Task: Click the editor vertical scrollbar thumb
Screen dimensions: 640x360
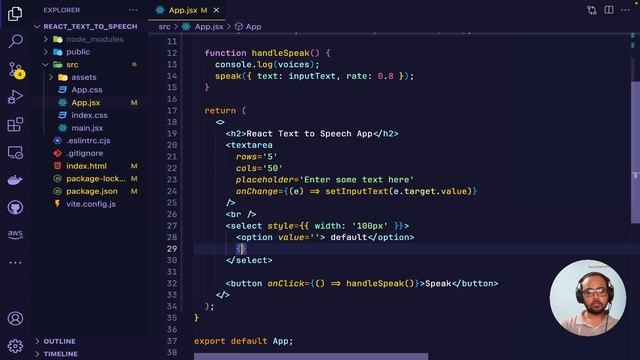Action: point(635,152)
